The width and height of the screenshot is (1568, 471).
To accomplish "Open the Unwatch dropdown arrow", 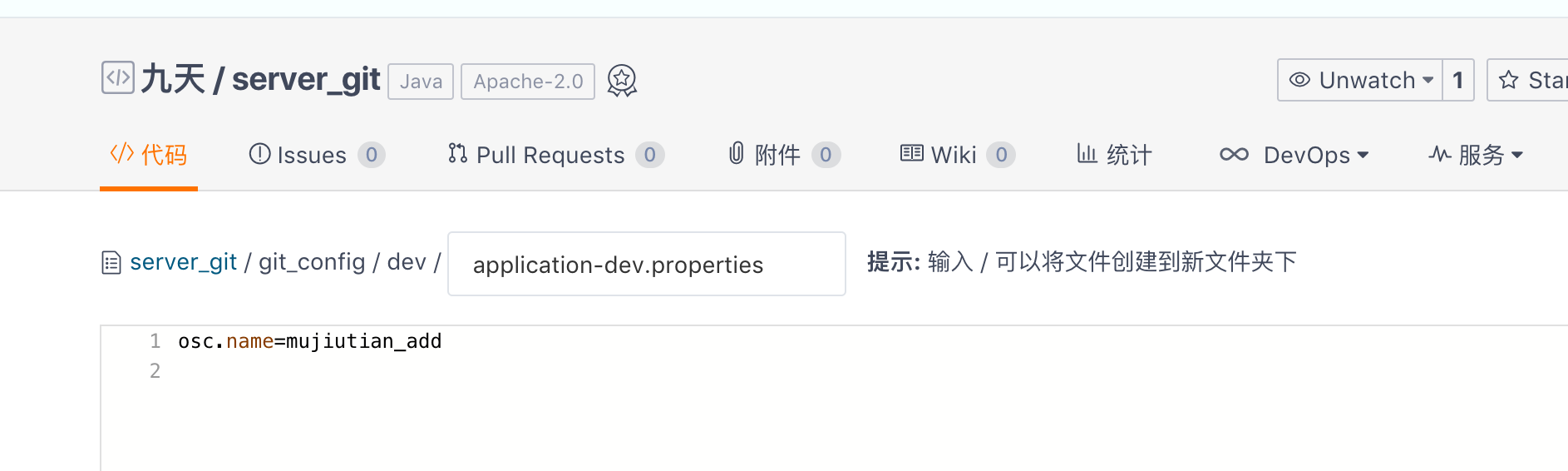I will pos(1428,81).
